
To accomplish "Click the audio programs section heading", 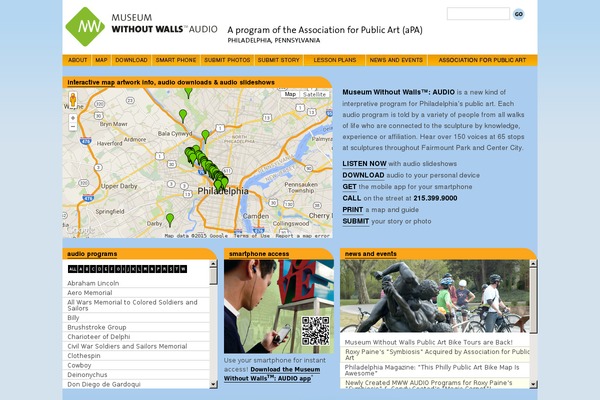I will pyautogui.click(x=92, y=254).
